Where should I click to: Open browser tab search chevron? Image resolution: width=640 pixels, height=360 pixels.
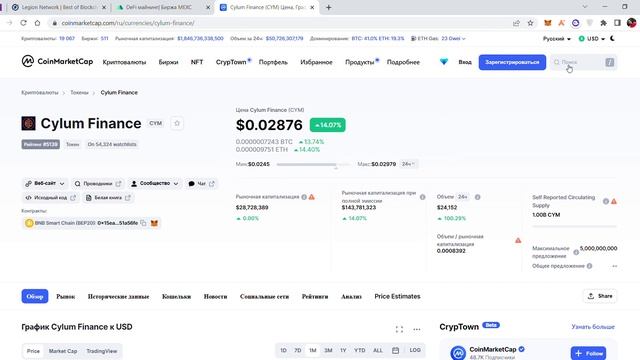point(584,7)
